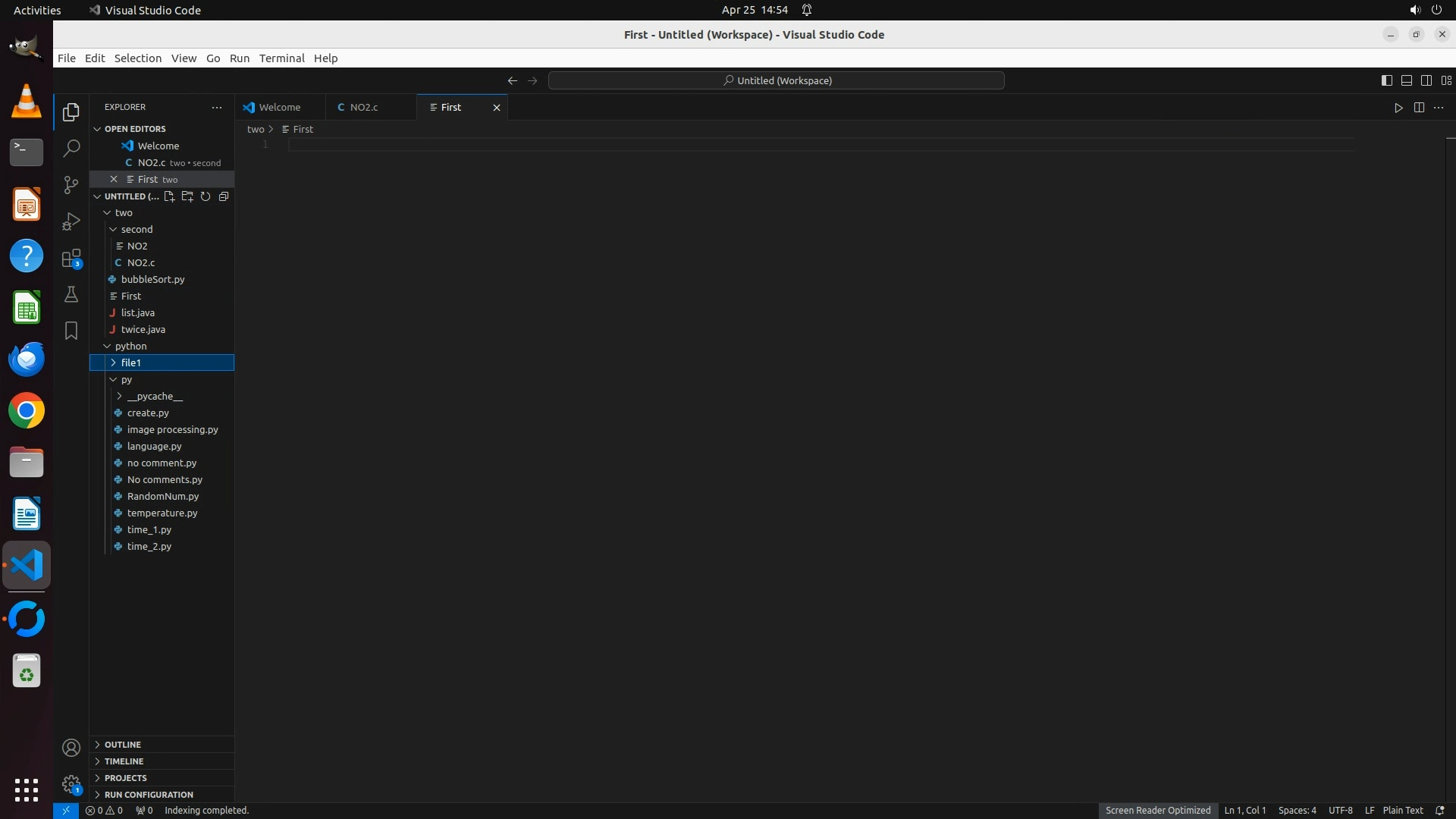
Task: Click the New File icon in explorer
Action: pyautogui.click(x=169, y=196)
